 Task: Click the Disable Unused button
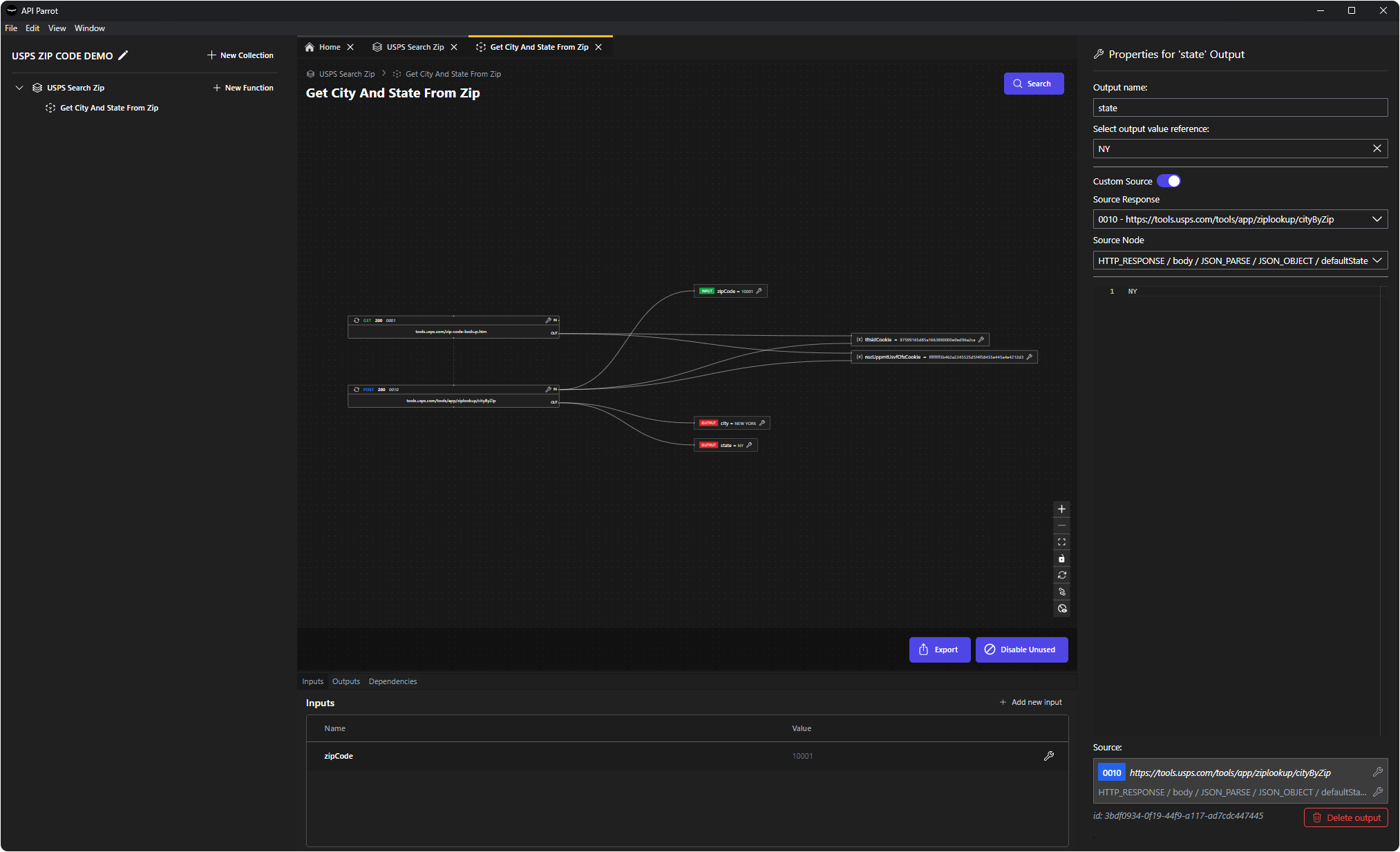[1021, 650]
